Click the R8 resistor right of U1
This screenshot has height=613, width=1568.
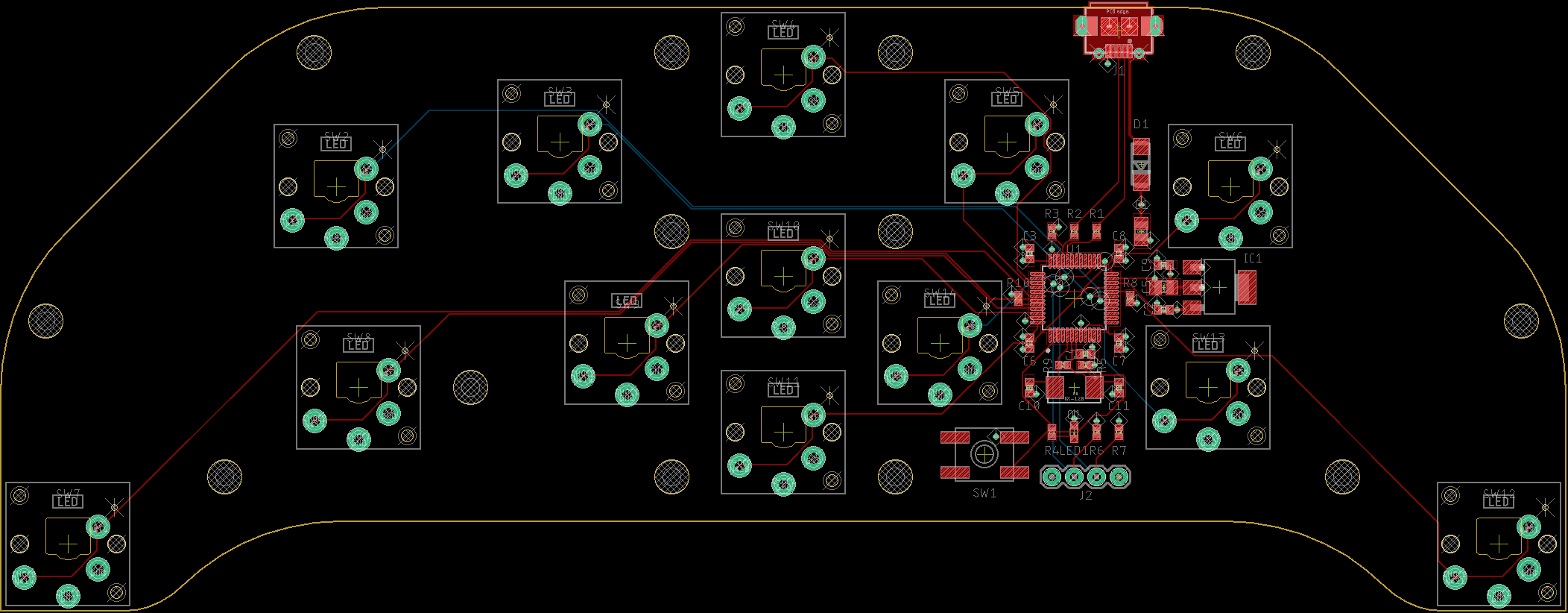(x=1130, y=298)
